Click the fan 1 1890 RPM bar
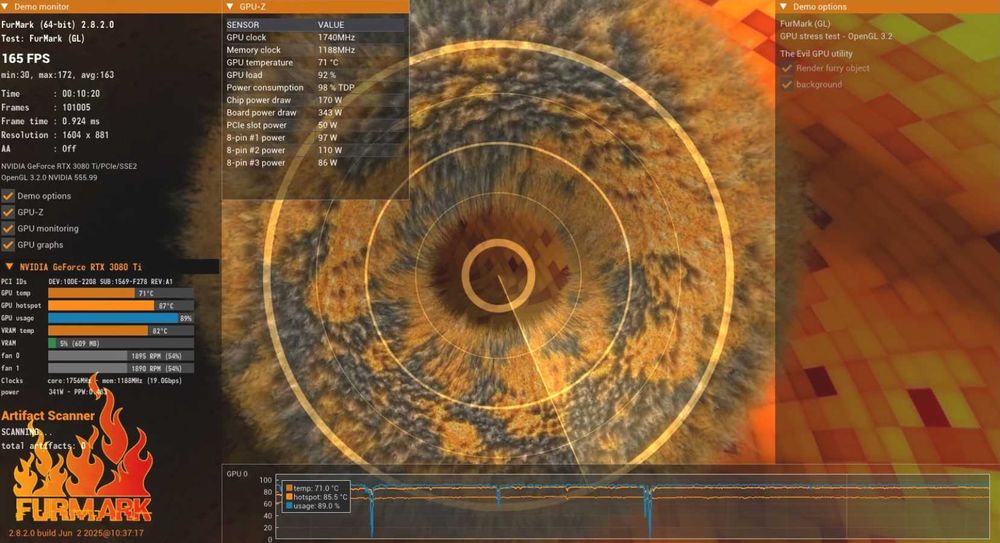The width and height of the screenshot is (1000, 543). pyautogui.click(x=121, y=368)
